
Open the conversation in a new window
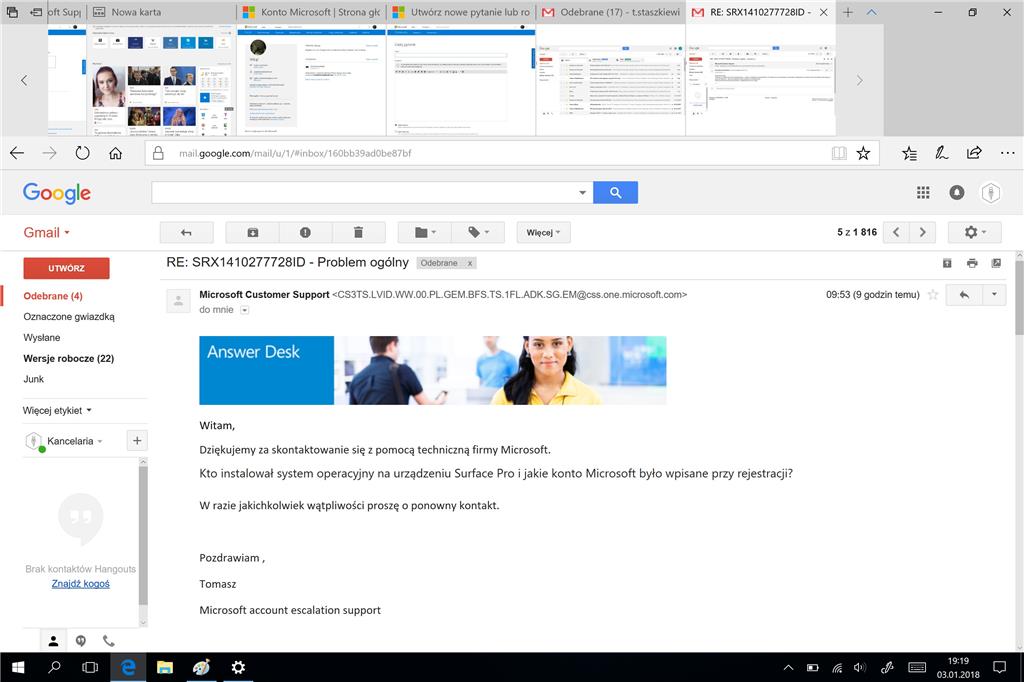click(996, 263)
